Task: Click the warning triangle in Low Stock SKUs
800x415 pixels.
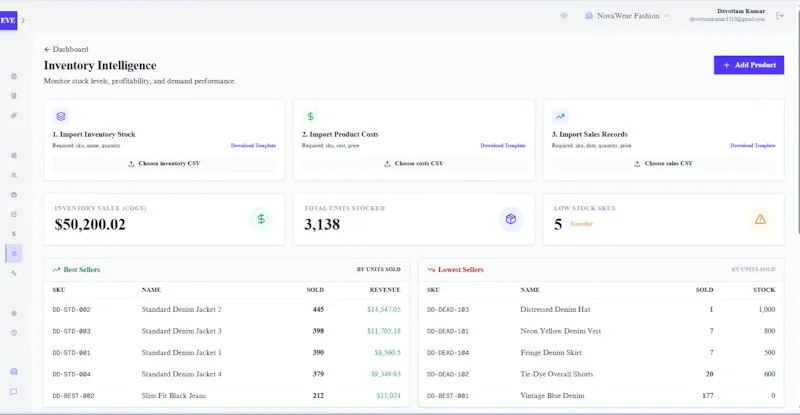Action: (760, 219)
